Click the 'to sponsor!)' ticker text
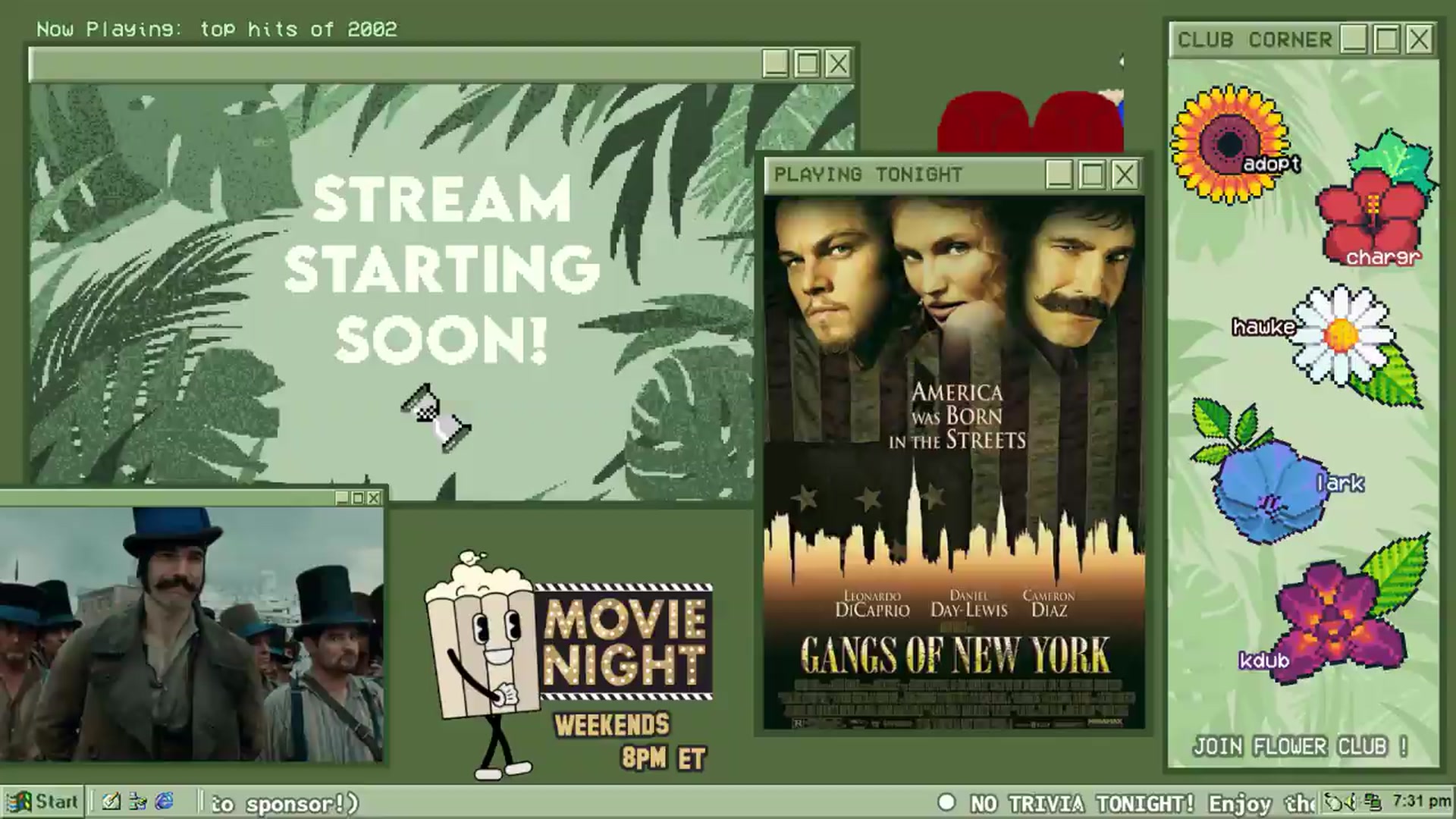The height and width of the screenshot is (819, 1456). pos(284,803)
